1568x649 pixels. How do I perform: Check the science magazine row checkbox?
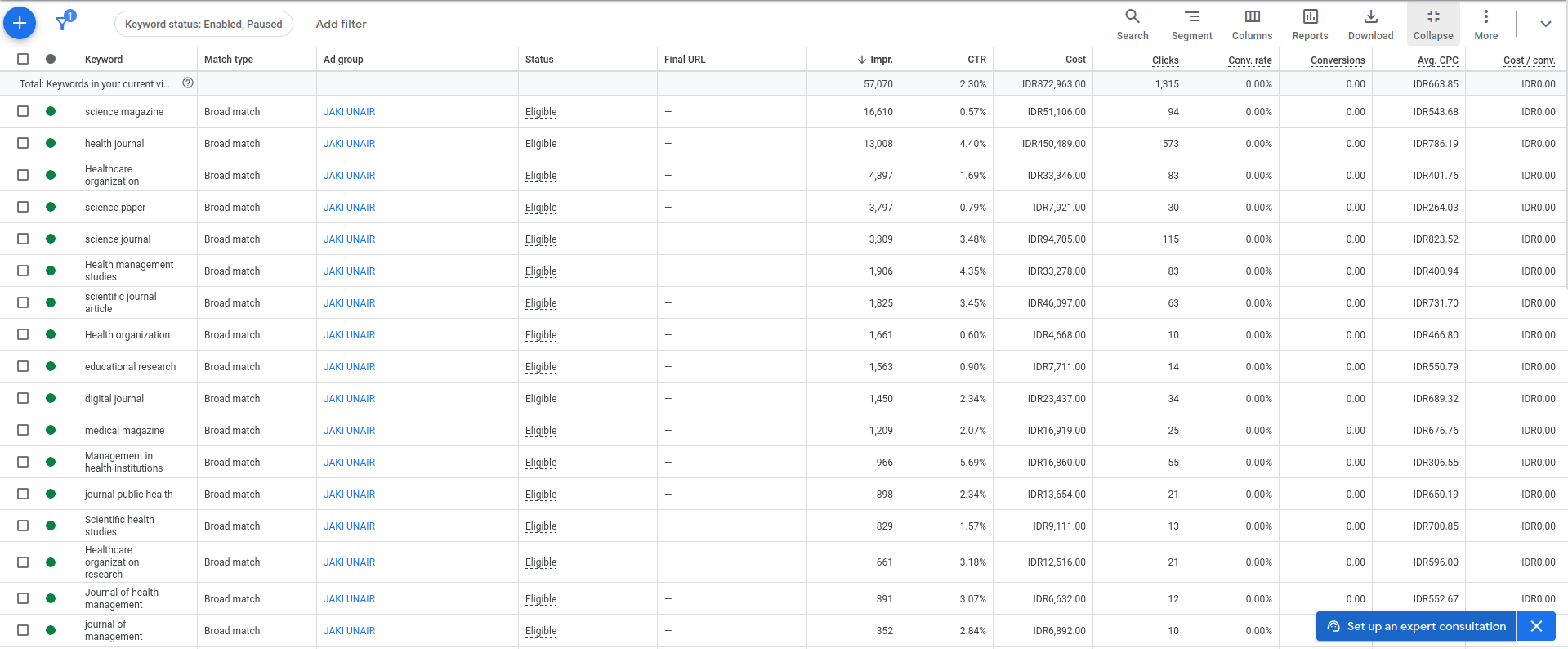pos(23,111)
